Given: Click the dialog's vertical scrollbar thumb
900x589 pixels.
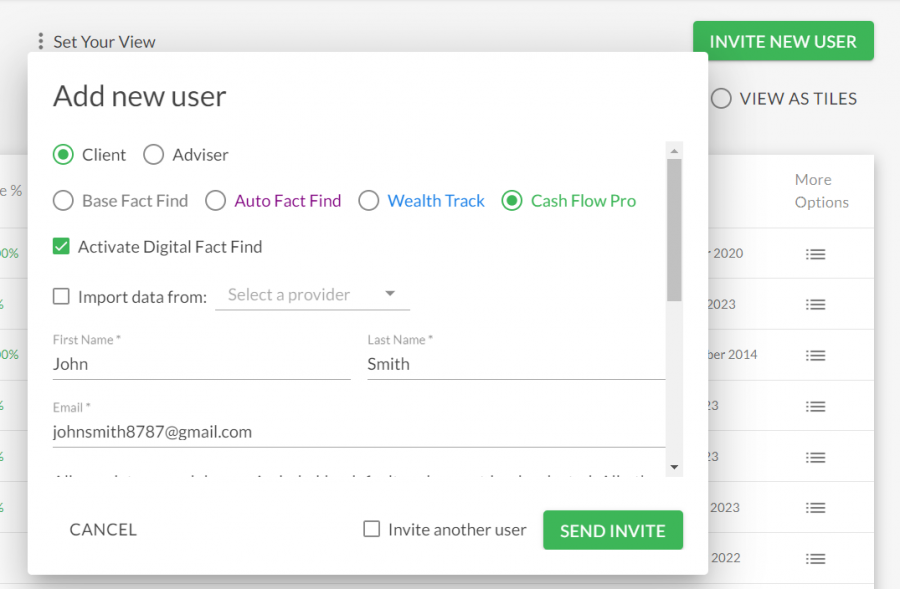Looking at the screenshot, I should click(674, 230).
